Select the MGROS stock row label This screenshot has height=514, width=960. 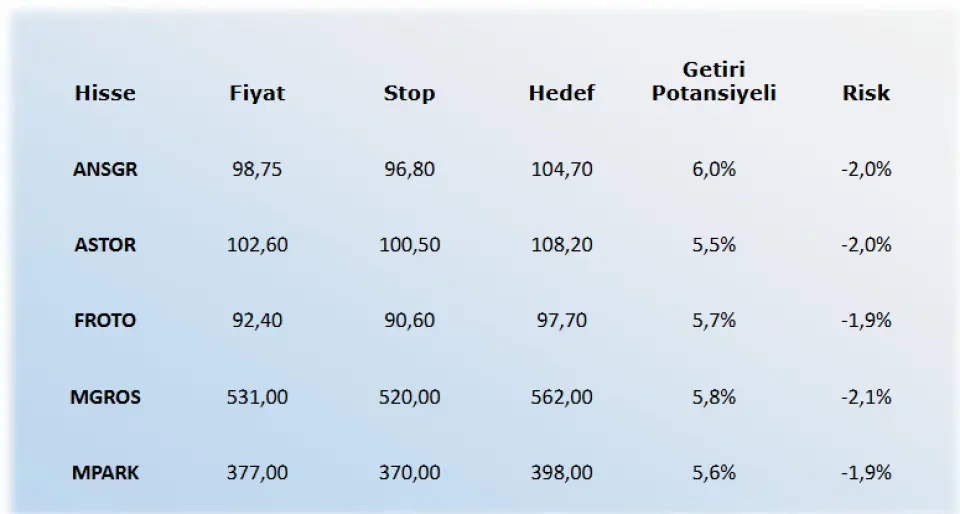[105, 397]
